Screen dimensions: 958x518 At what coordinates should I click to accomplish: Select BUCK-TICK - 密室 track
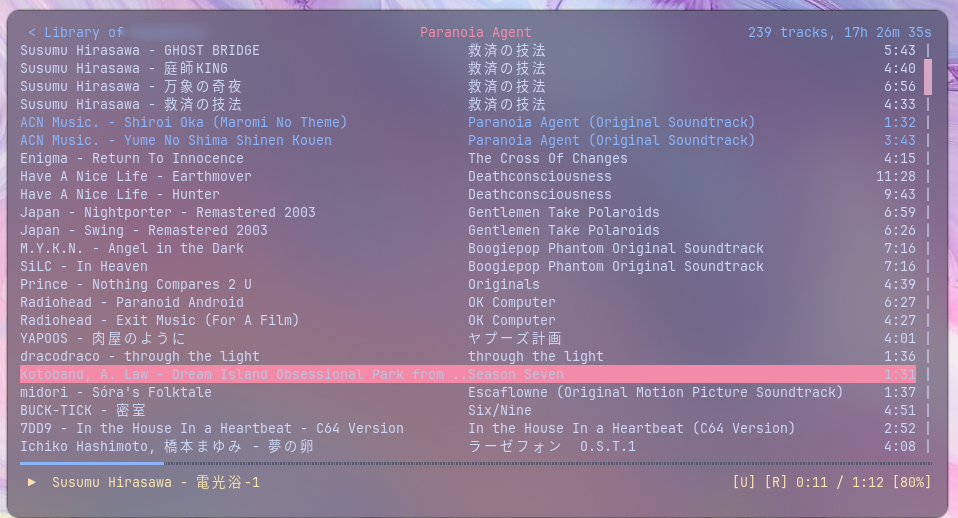pyautogui.click(x=82, y=410)
